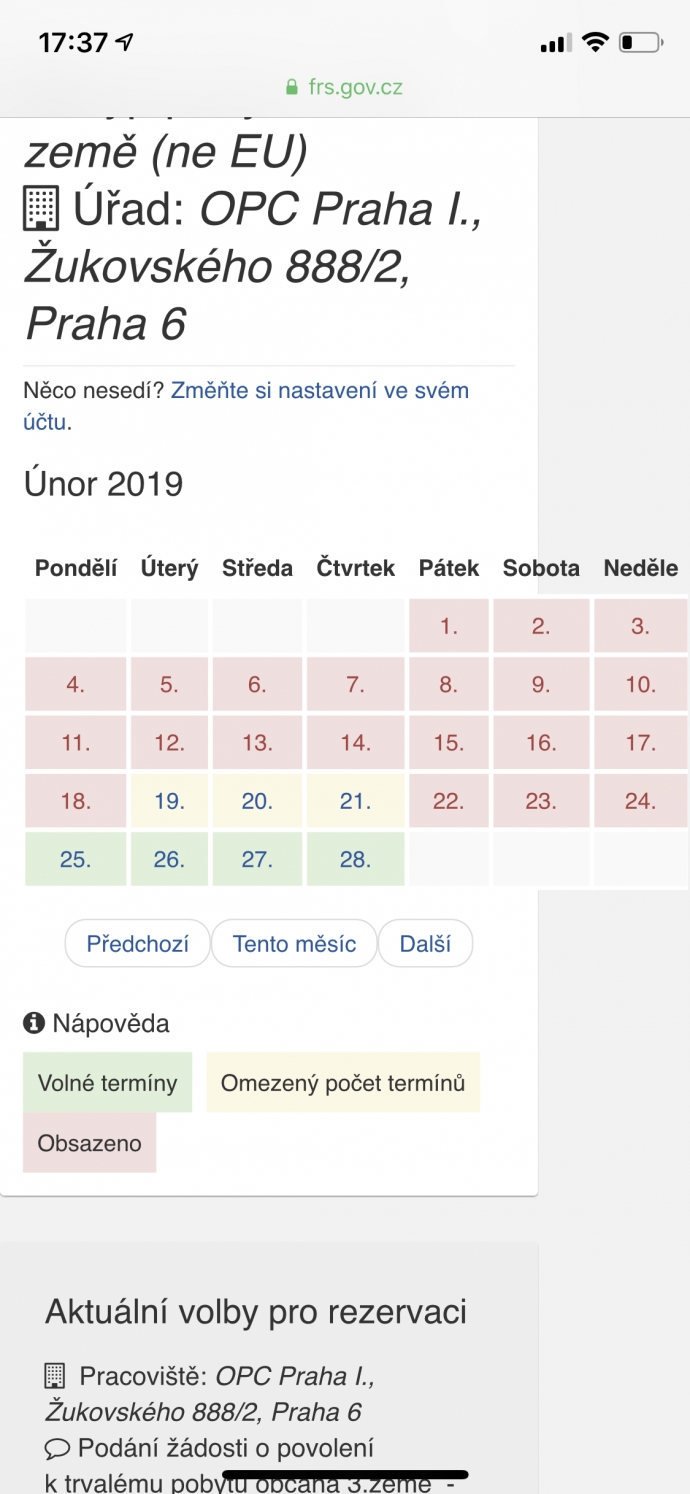Click the Tento měsíc button
690x1494 pixels.
click(x=294, y=944)
